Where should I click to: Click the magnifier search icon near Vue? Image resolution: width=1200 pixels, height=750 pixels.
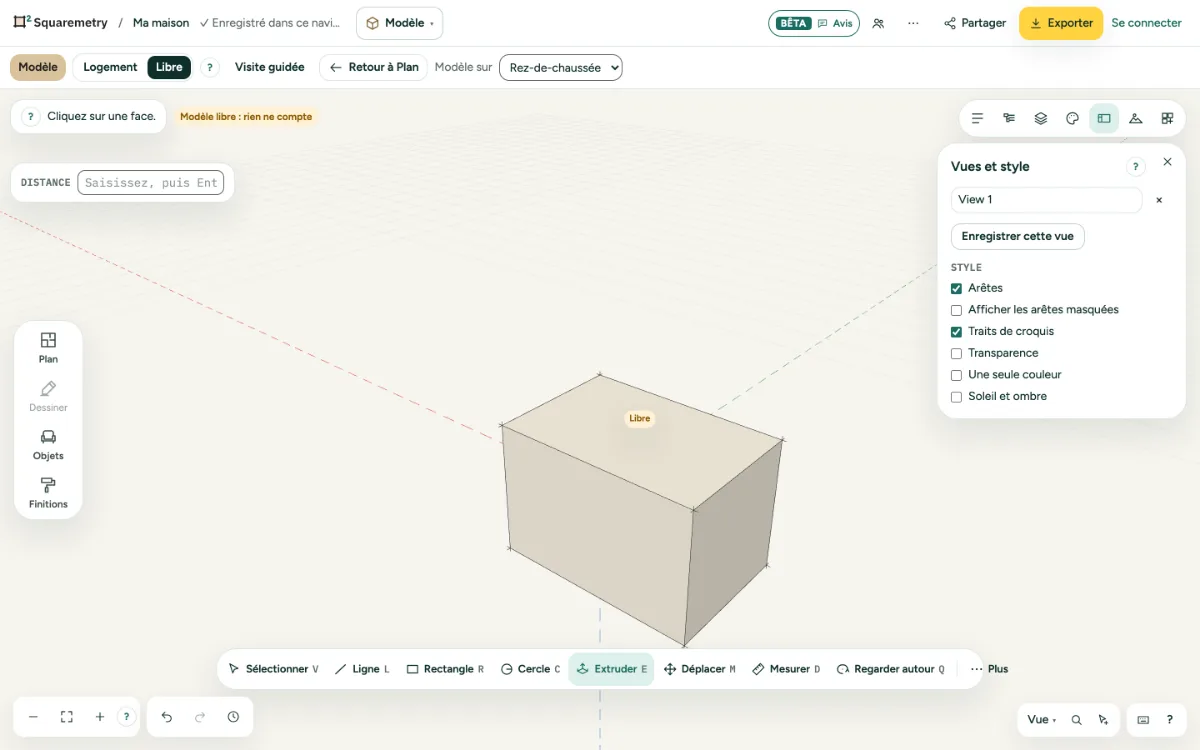(x=1076, y=720)
